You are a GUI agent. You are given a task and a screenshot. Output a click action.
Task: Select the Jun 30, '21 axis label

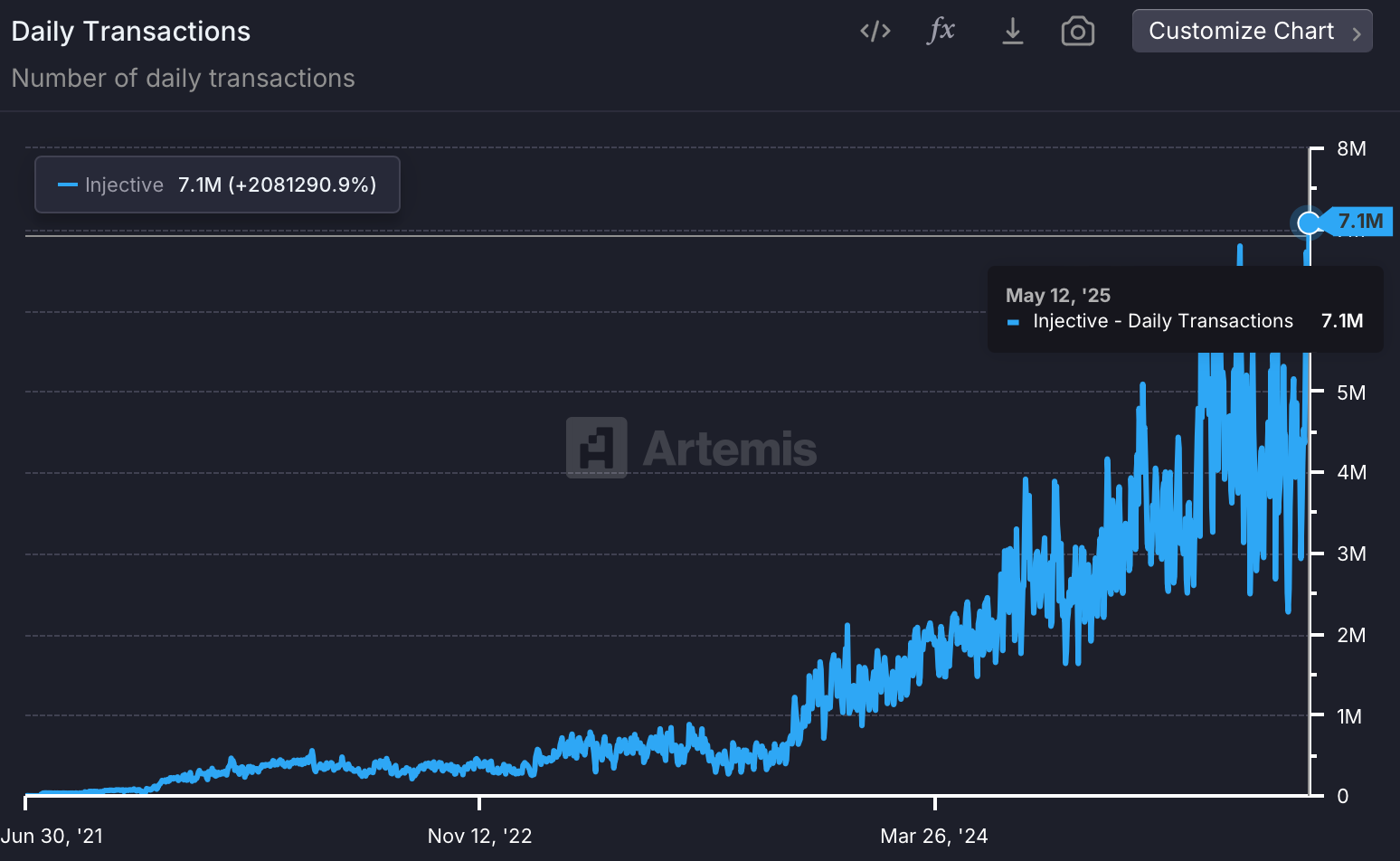(52, 836)
